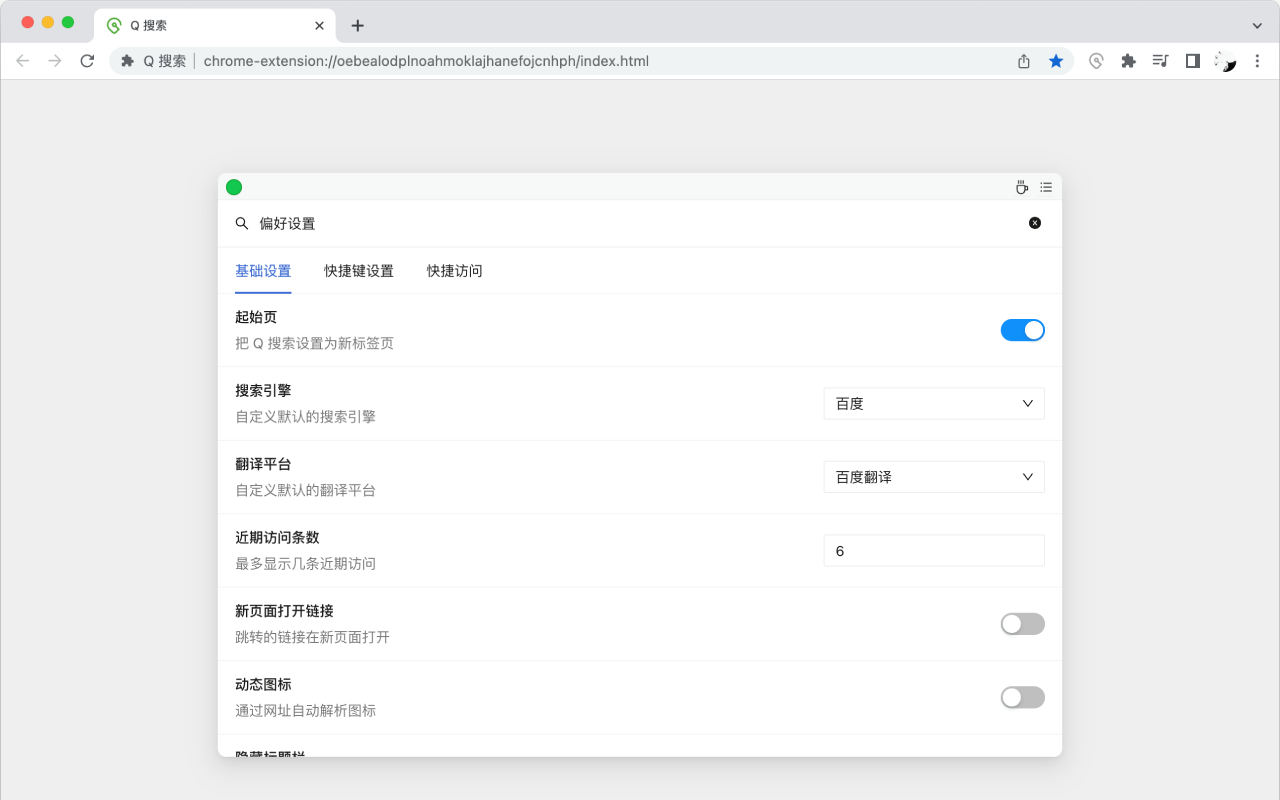
Task: Select the Q 搜索 browser tab
Action: [x=216, y=26]
